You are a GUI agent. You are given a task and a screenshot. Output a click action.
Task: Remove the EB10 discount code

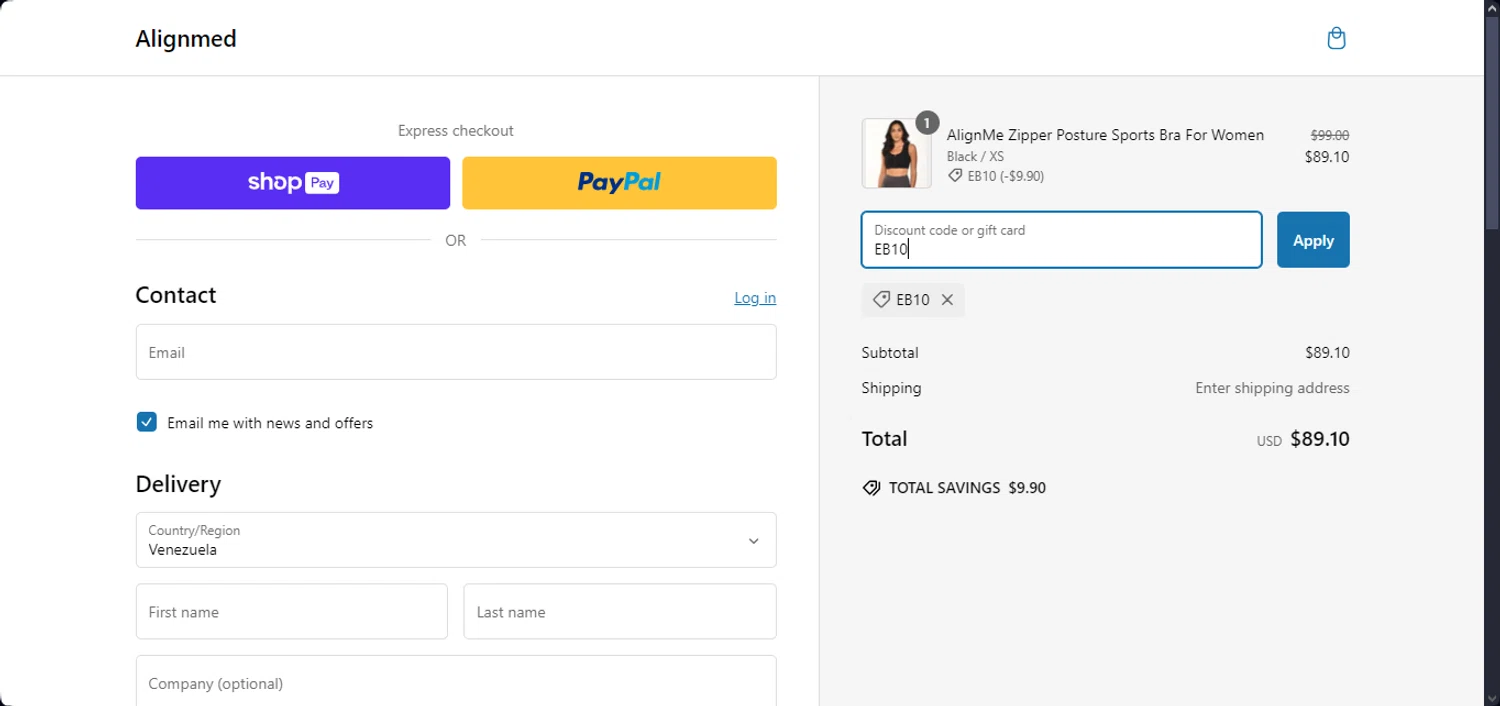coord(947,300)
